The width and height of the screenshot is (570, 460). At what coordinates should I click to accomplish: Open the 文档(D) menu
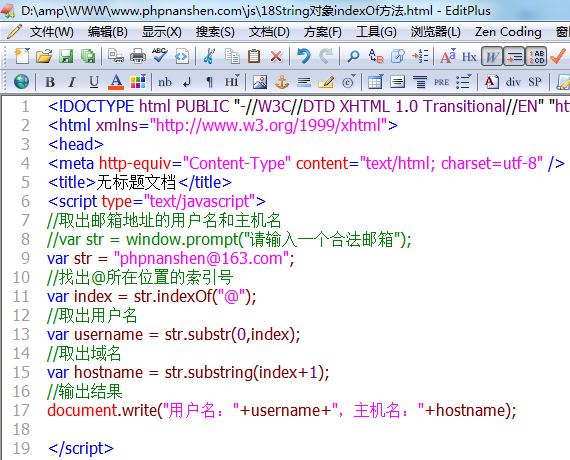click(269, 32)
